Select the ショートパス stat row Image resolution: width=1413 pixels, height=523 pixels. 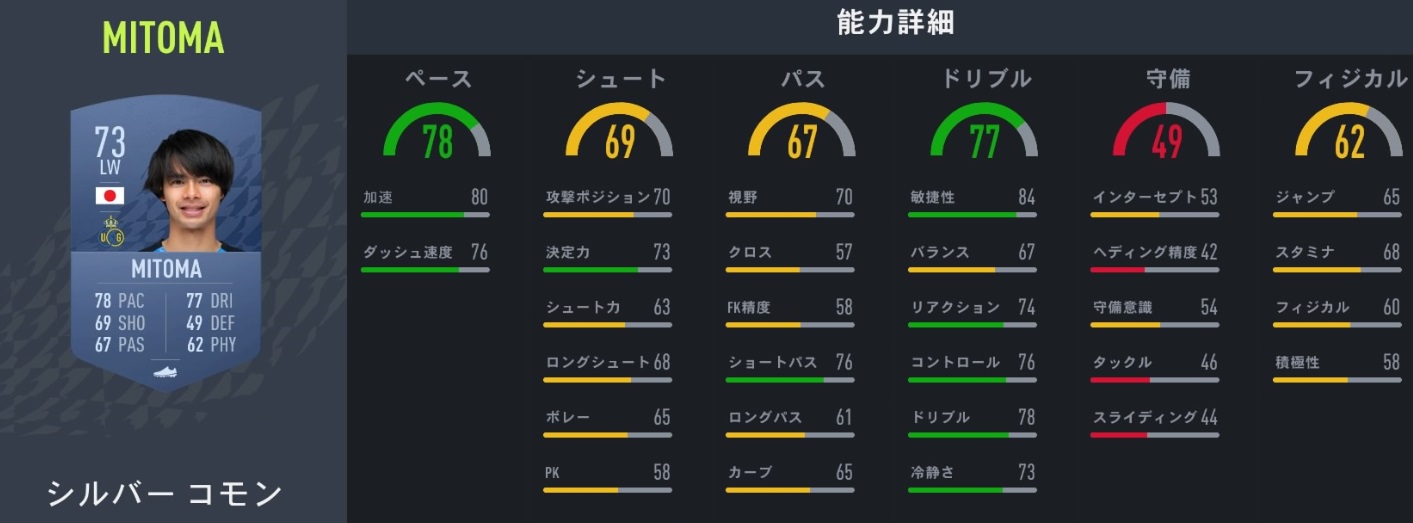(789, 363)
